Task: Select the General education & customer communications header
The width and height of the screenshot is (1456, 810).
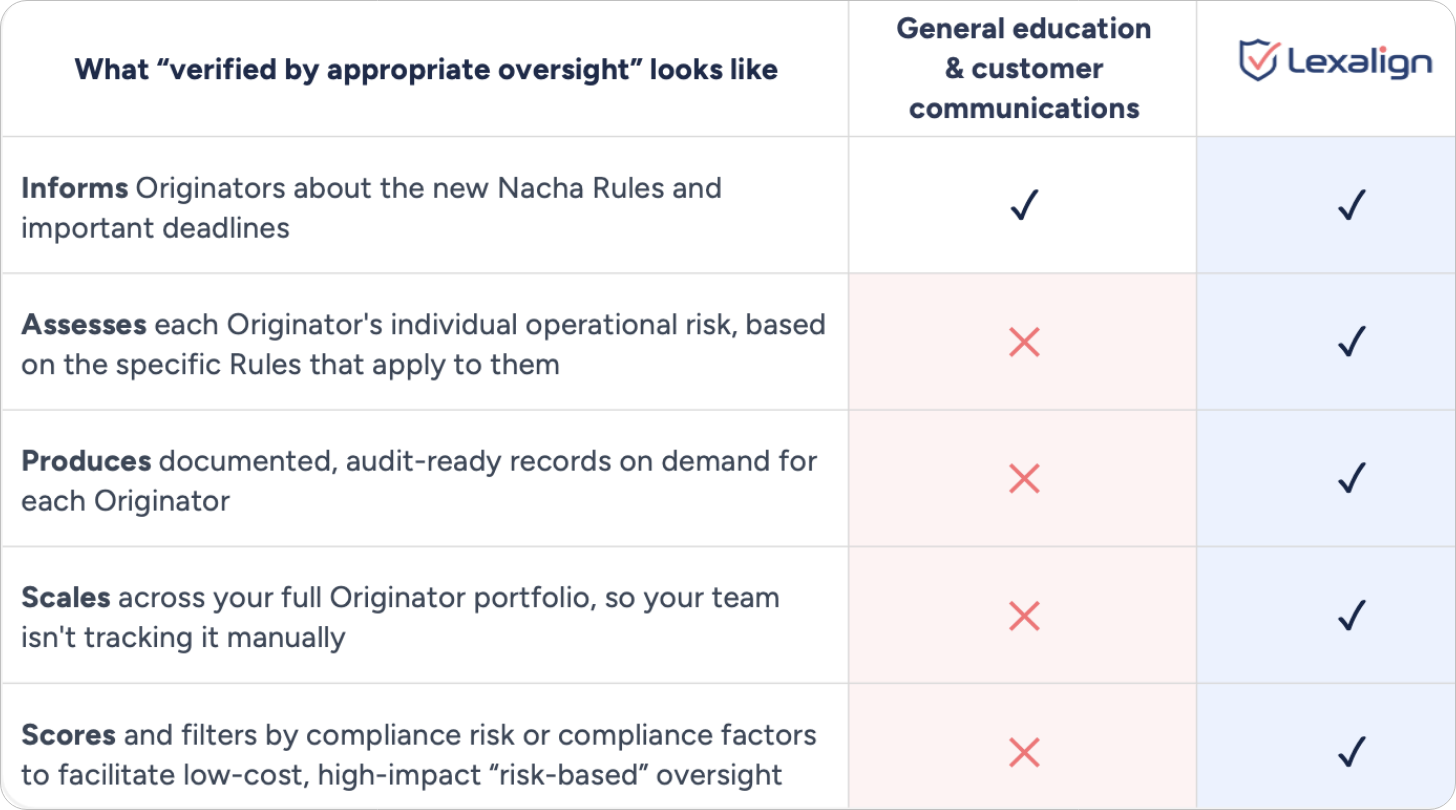Action: 1024,68
